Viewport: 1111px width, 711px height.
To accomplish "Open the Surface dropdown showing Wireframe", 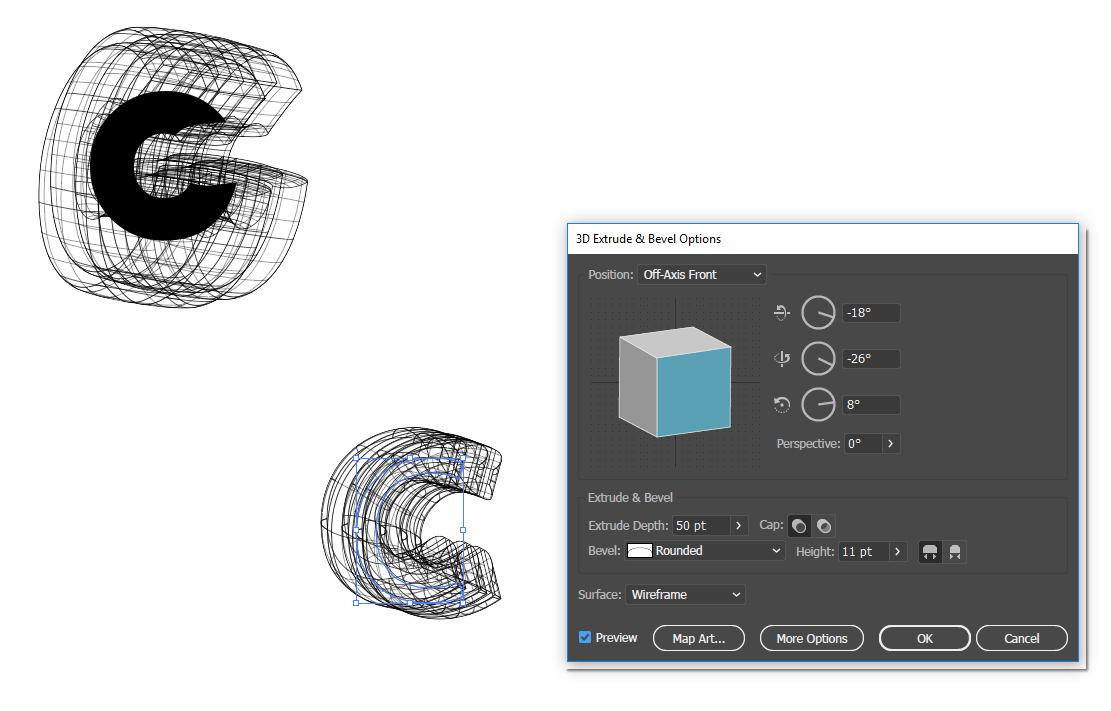I will [685, 594].
